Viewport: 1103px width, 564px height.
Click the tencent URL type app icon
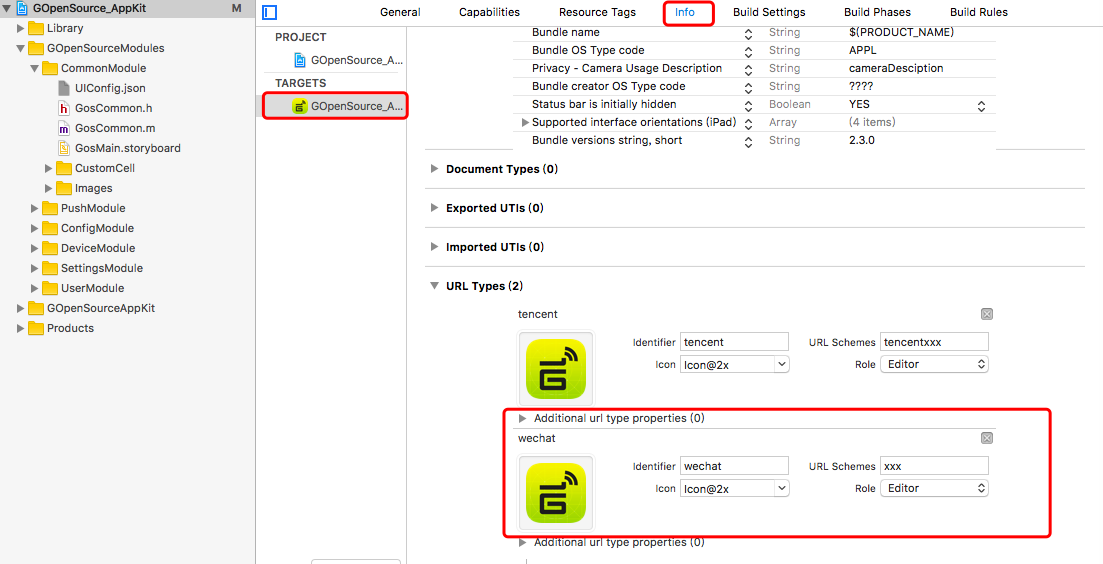(555, 368)
